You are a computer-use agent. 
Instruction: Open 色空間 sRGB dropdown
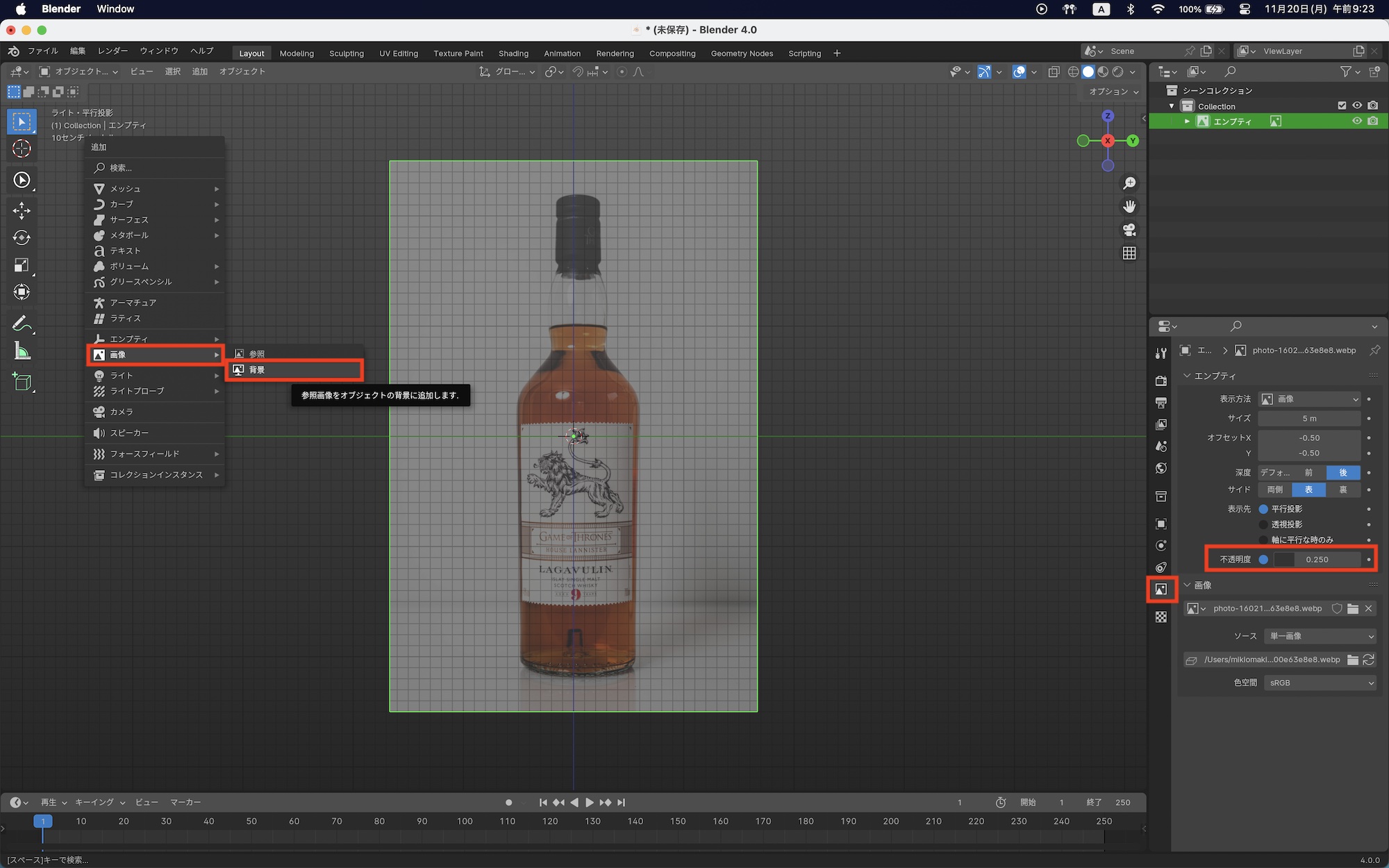coord(1319,683)
